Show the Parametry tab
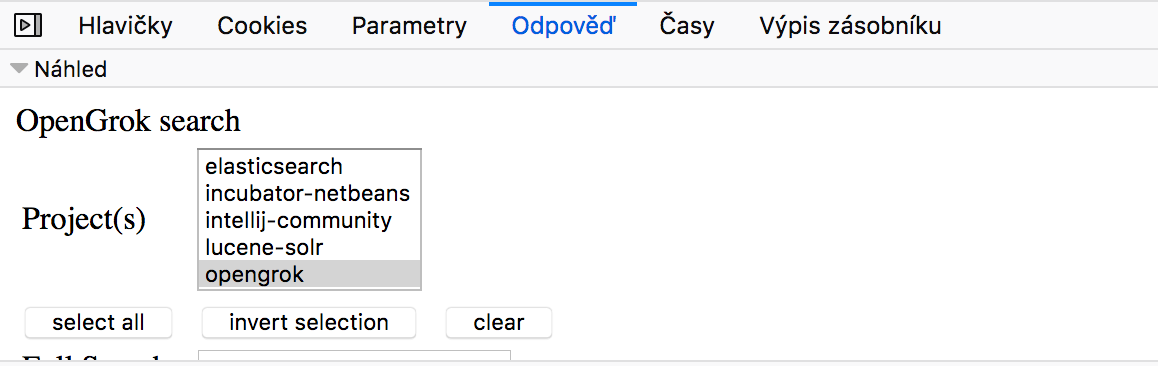The height and width of the screenshot is (366, 1158). pos(409,27)
